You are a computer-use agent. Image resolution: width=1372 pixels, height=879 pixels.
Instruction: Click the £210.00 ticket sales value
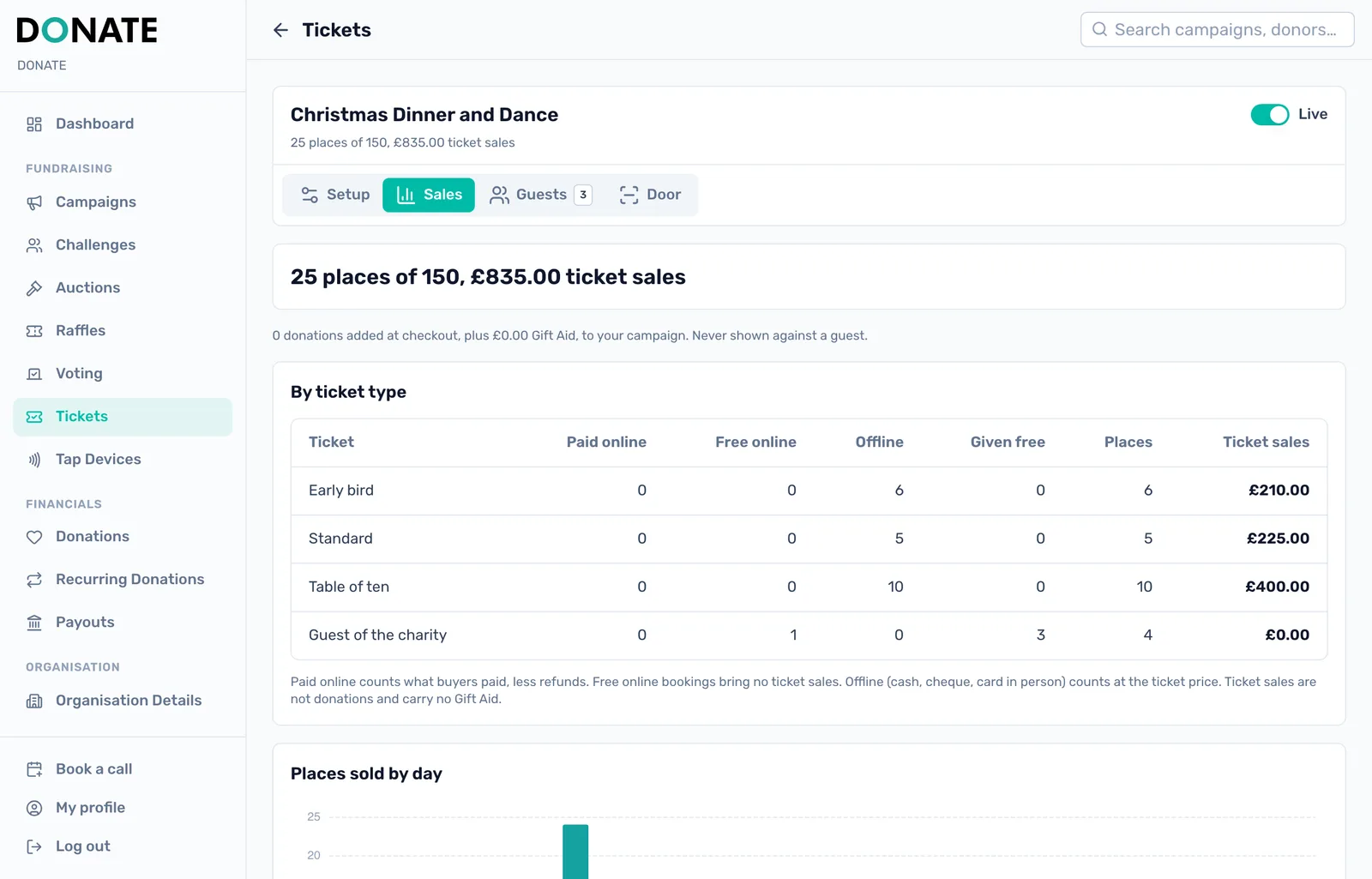[1279, 491]
